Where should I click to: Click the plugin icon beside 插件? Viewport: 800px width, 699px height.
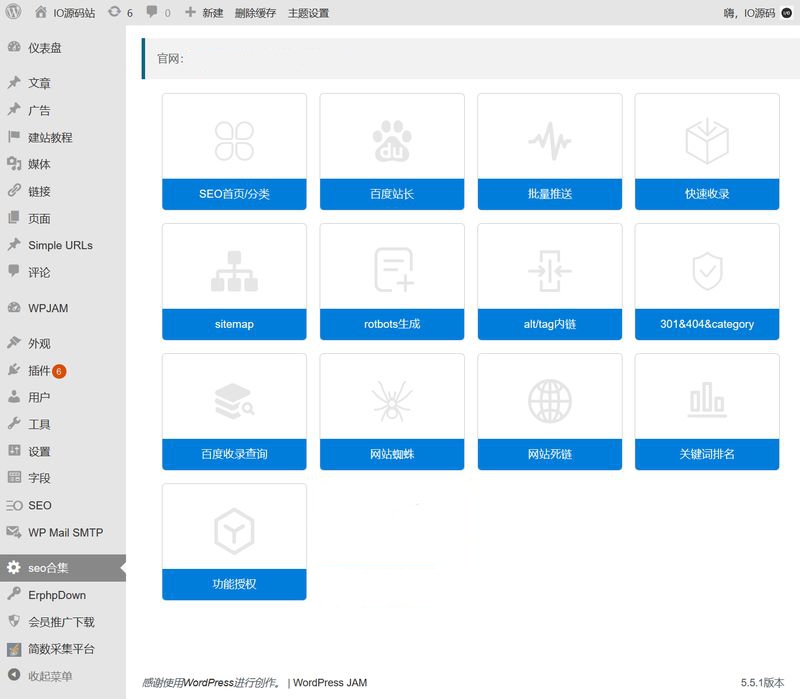(14, 370)
